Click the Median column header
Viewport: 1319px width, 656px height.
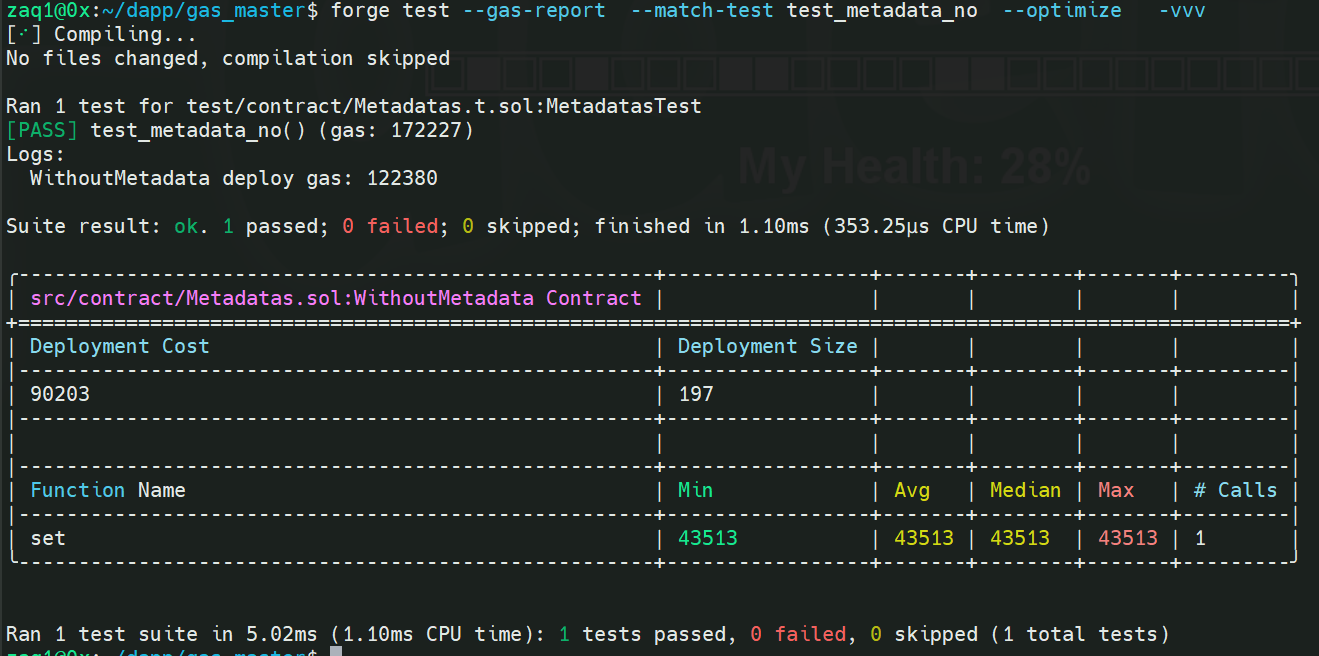point(1026,490)
